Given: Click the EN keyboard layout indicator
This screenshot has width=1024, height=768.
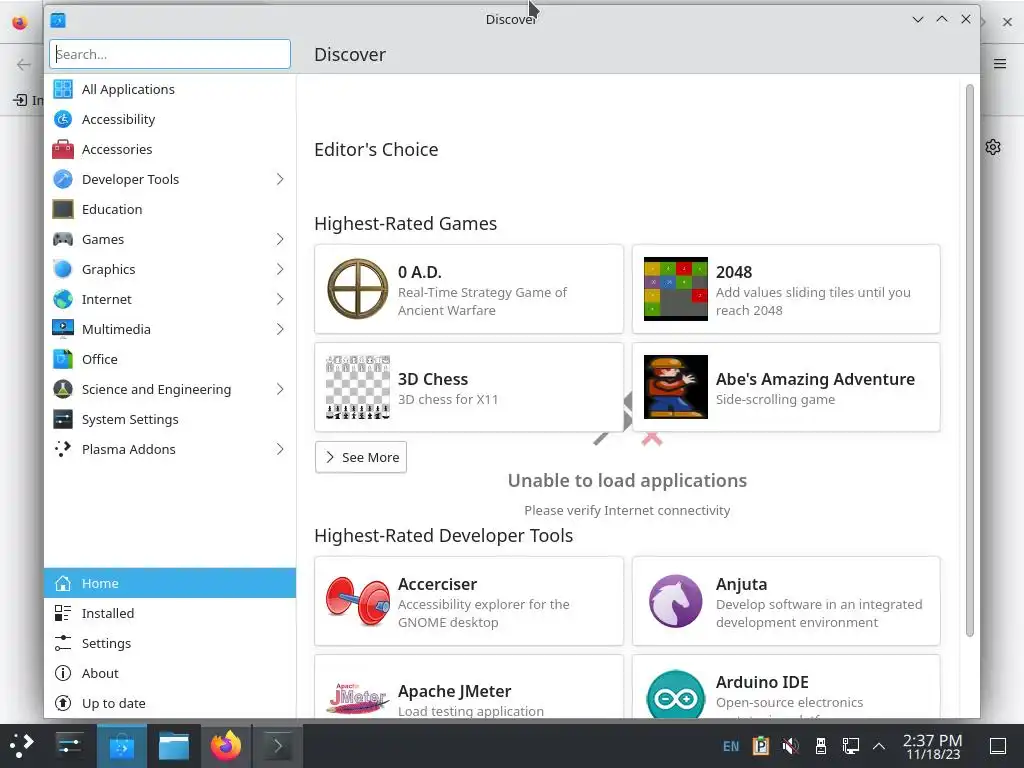Looking at the screenshot, I should [x=731, y=746].
